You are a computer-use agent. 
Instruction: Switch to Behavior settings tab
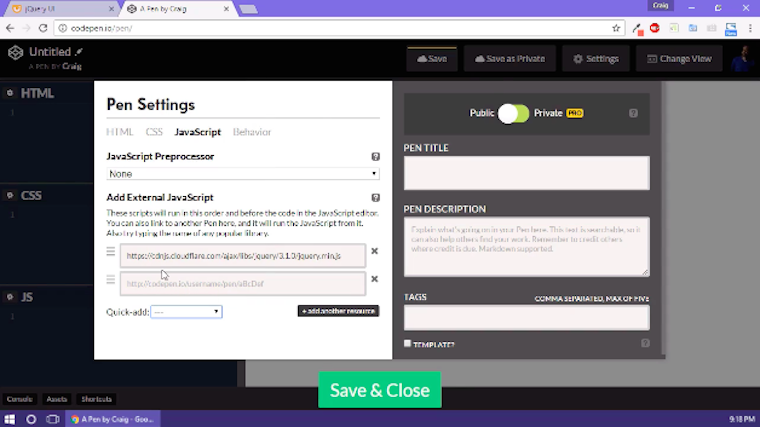point(252,132)
